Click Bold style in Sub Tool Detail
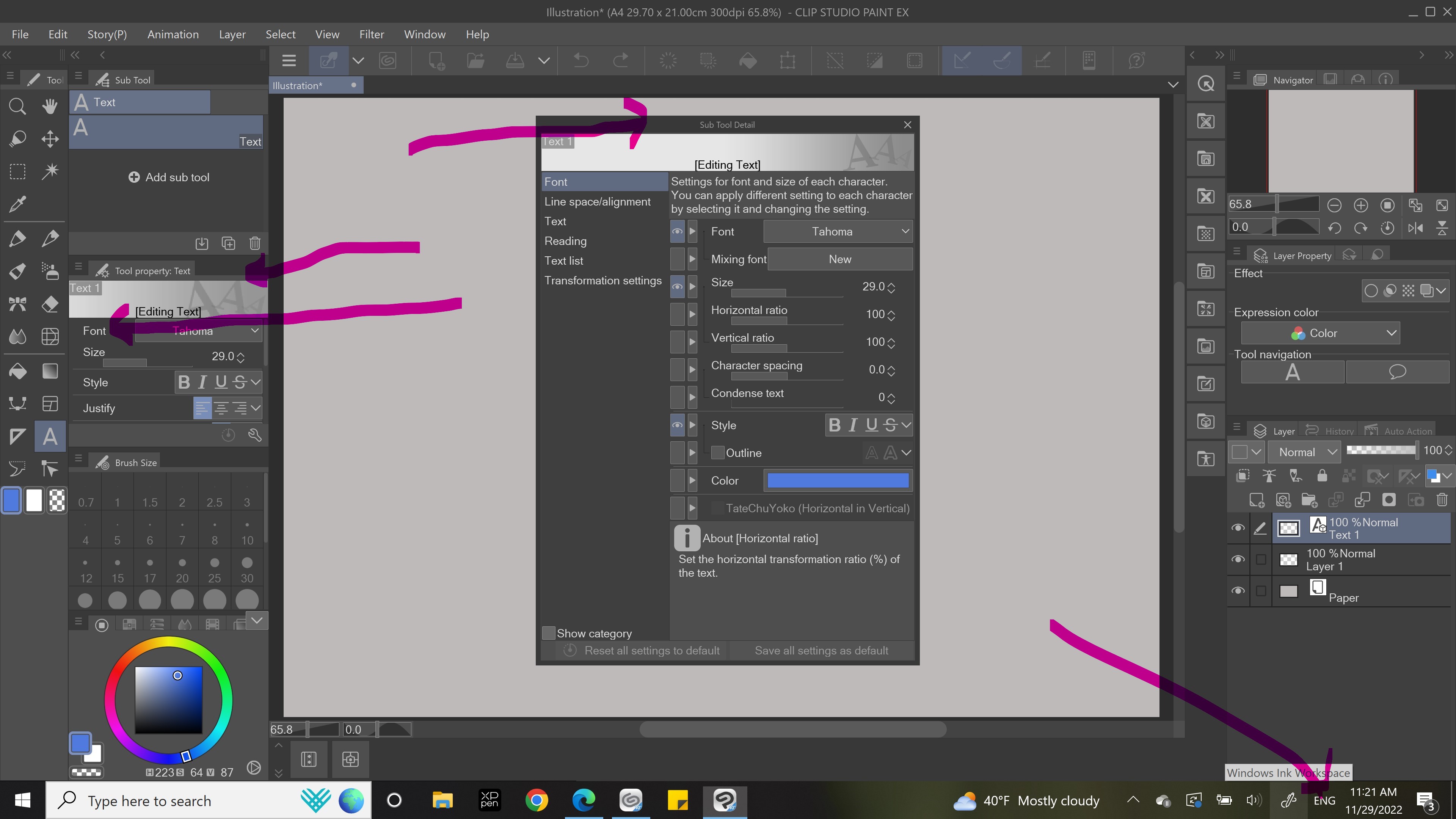Viewport: 1456px width, 819px height. (834, 425)
